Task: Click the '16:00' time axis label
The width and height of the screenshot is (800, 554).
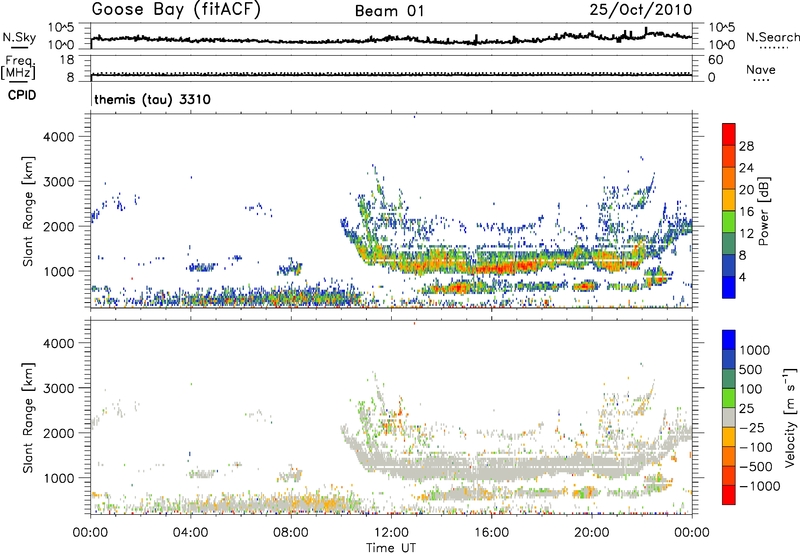Action: click(x=491, y=533)
